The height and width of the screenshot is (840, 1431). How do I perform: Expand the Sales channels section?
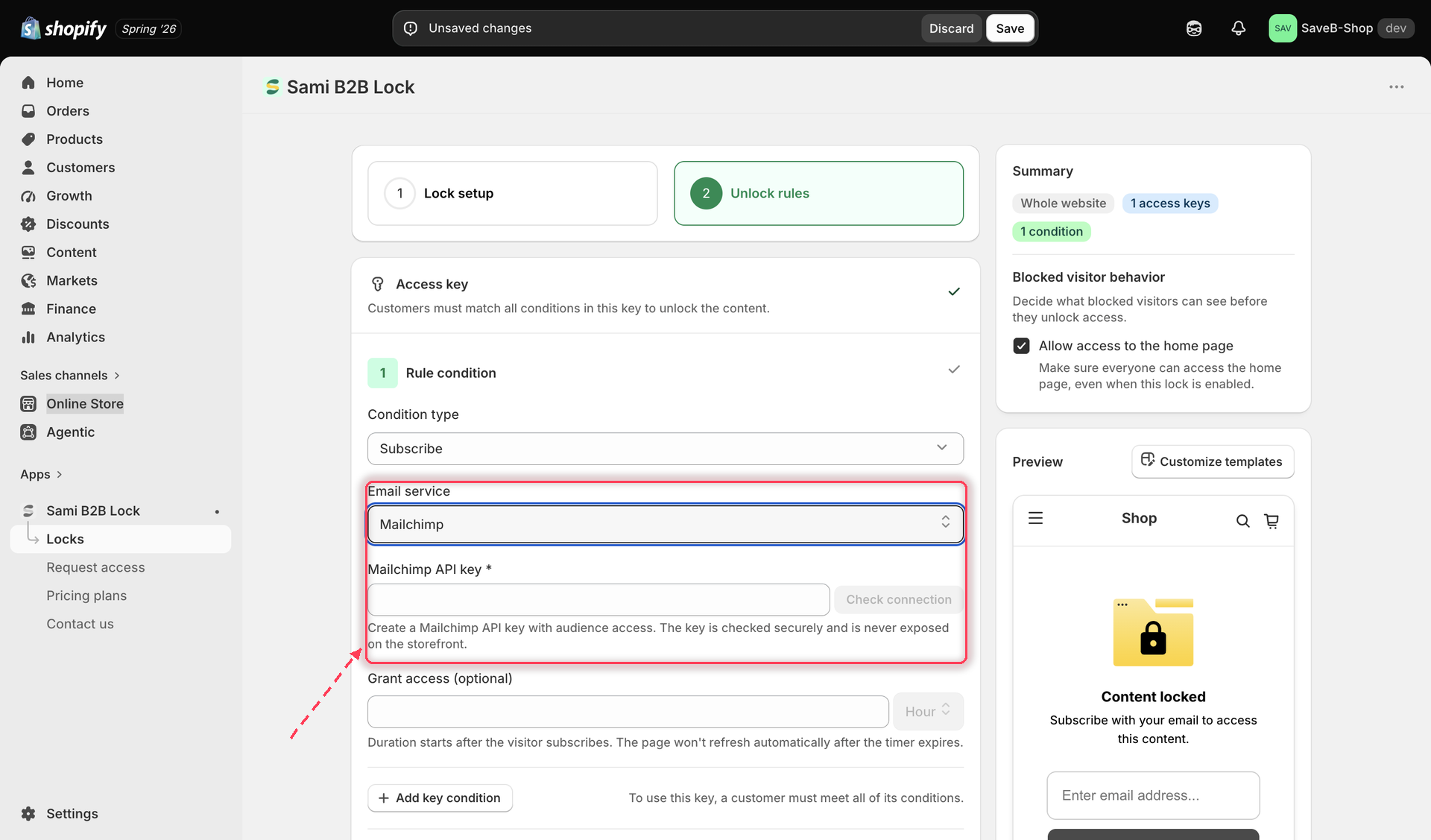coord(70,376)
